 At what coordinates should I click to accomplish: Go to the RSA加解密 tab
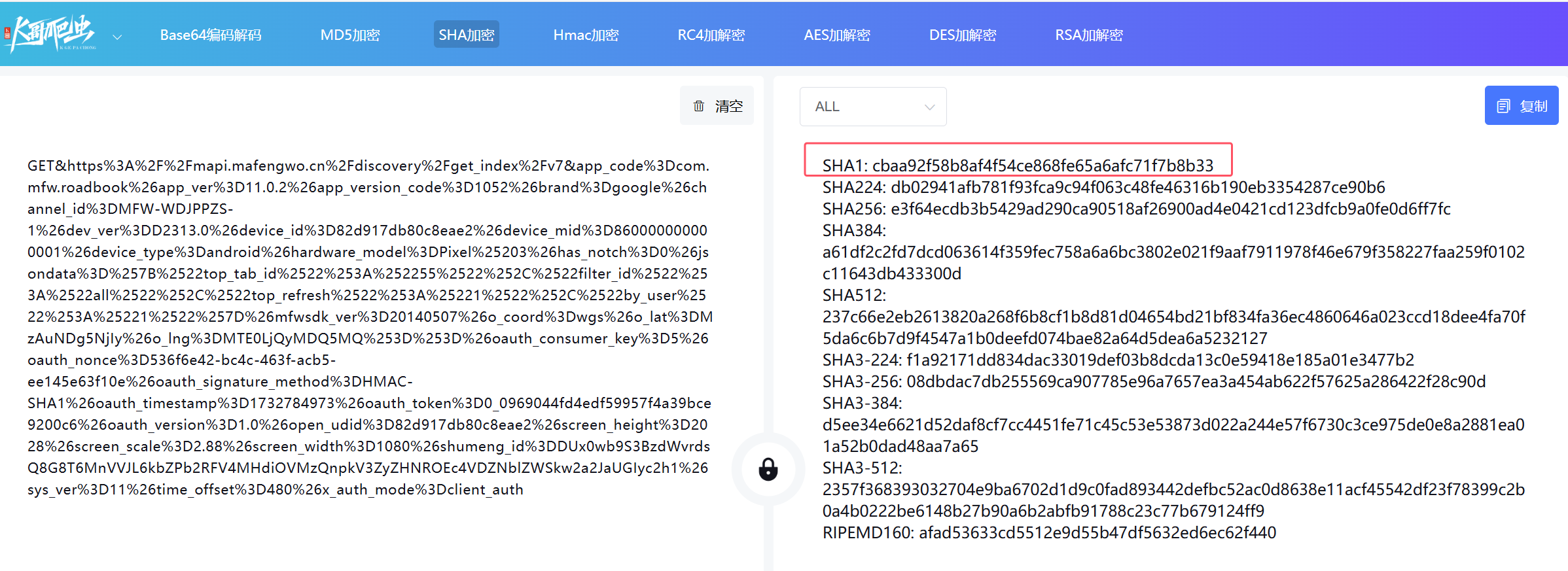(x=1089, y=35)
